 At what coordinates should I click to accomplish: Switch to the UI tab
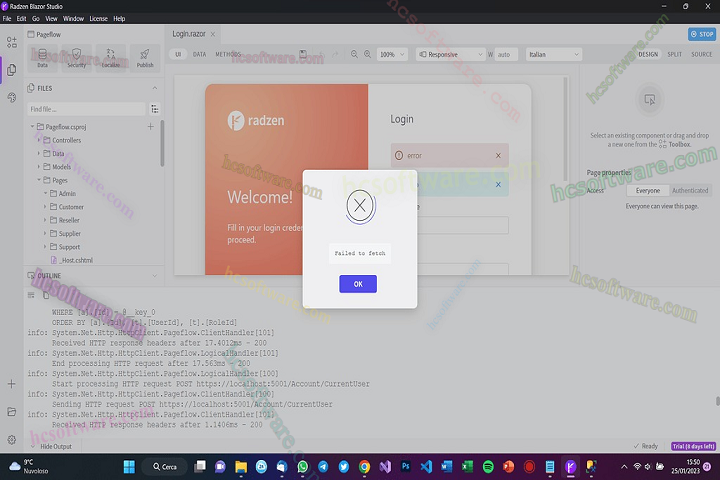pyautogui.click(x=178, y=54)
